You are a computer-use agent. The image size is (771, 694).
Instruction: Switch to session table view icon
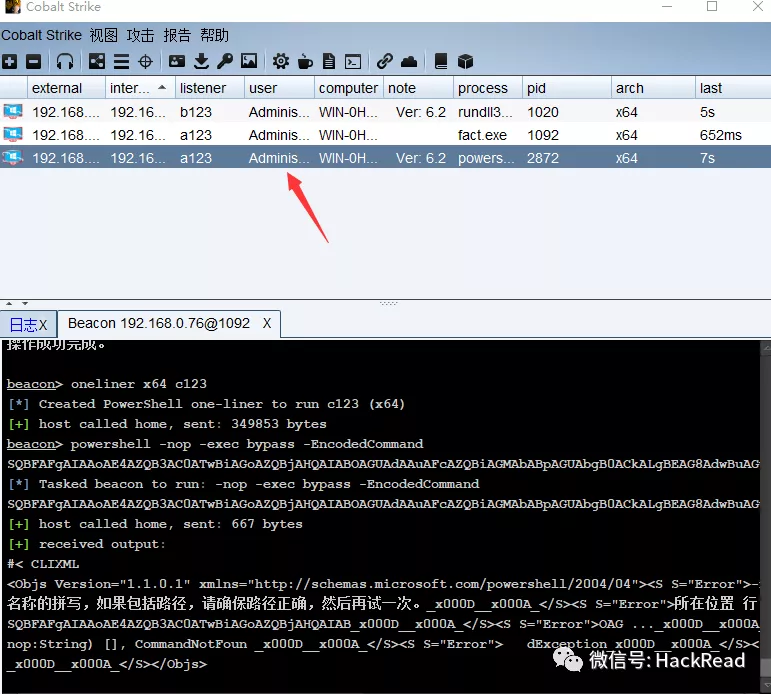(121, 61)
